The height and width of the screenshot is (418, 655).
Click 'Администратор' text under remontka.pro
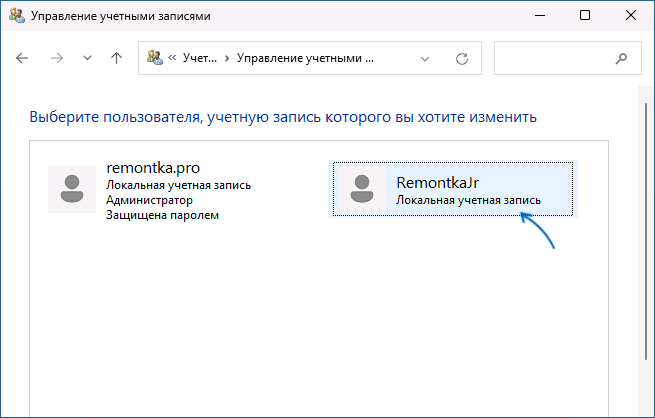tap(150, 200)
